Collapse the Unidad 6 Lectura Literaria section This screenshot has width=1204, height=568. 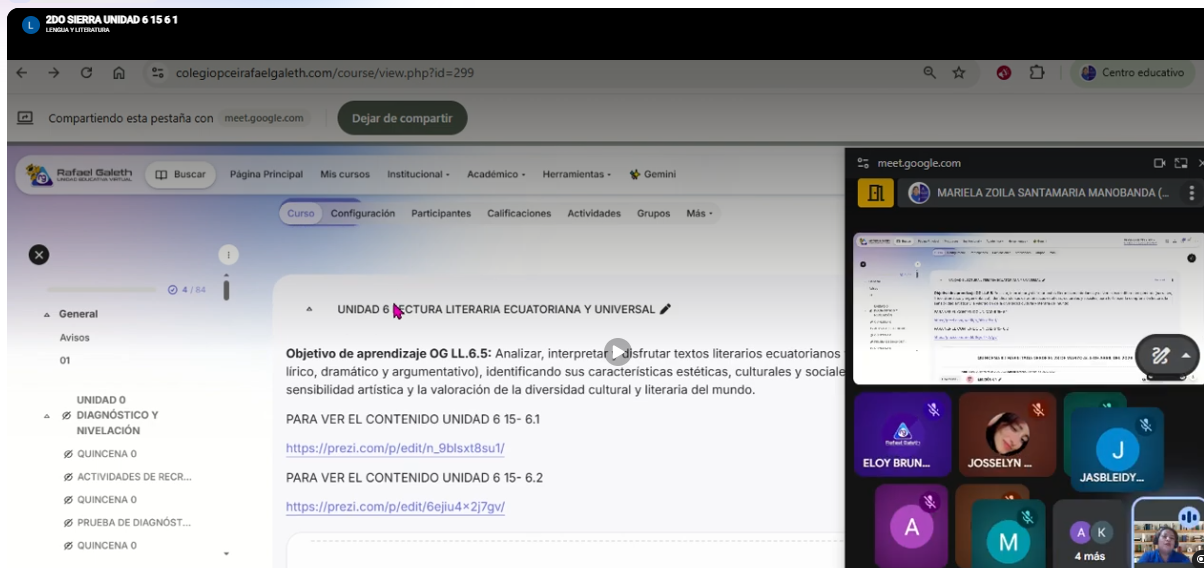point(309,310)
